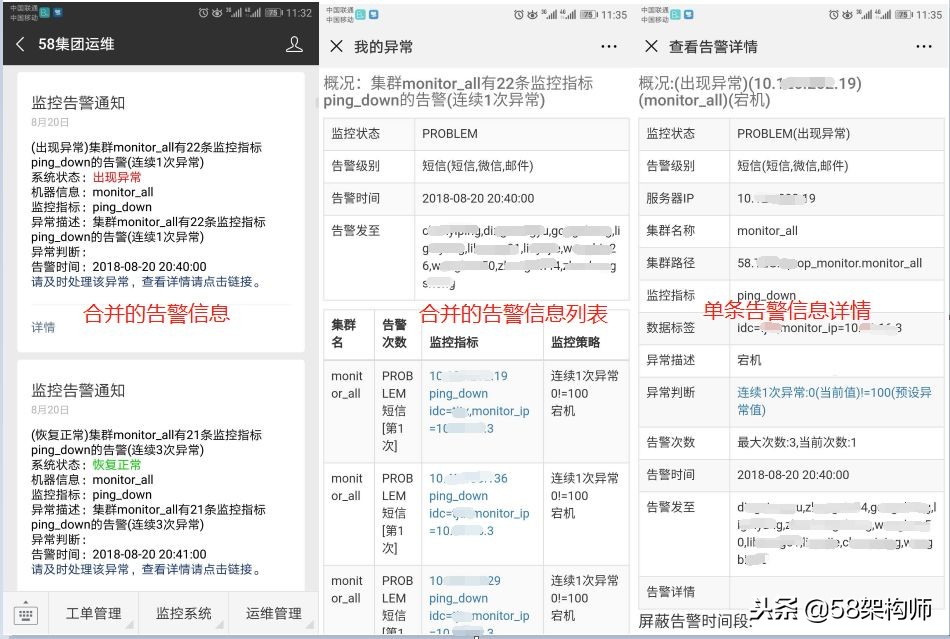Image resolution: width=950 pixels, height=639 pixels.
Task: Open the more options menu on 我的异常 page
Action: click(609, 46)
